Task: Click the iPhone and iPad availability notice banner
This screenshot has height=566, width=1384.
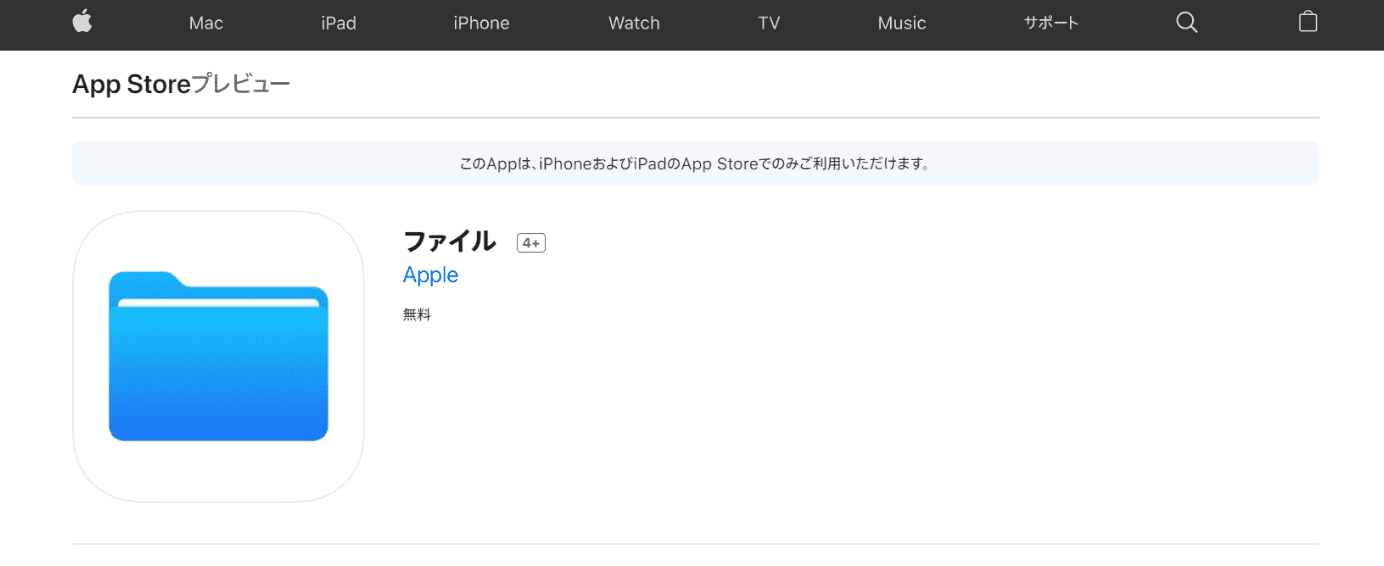Action: tap(695, 163)
